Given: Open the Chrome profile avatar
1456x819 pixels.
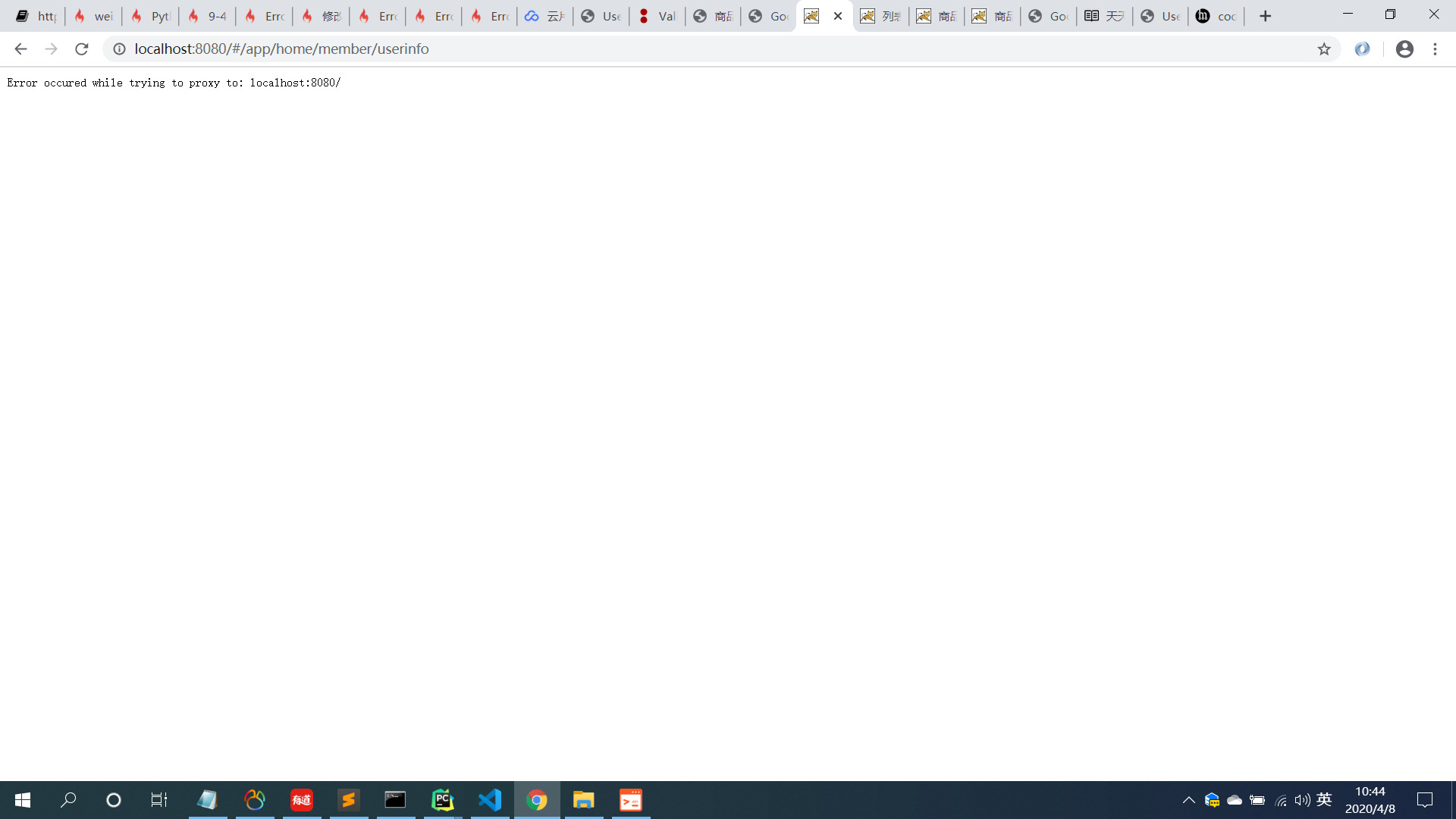Looking at the screenshot, I should point(1404,49).
